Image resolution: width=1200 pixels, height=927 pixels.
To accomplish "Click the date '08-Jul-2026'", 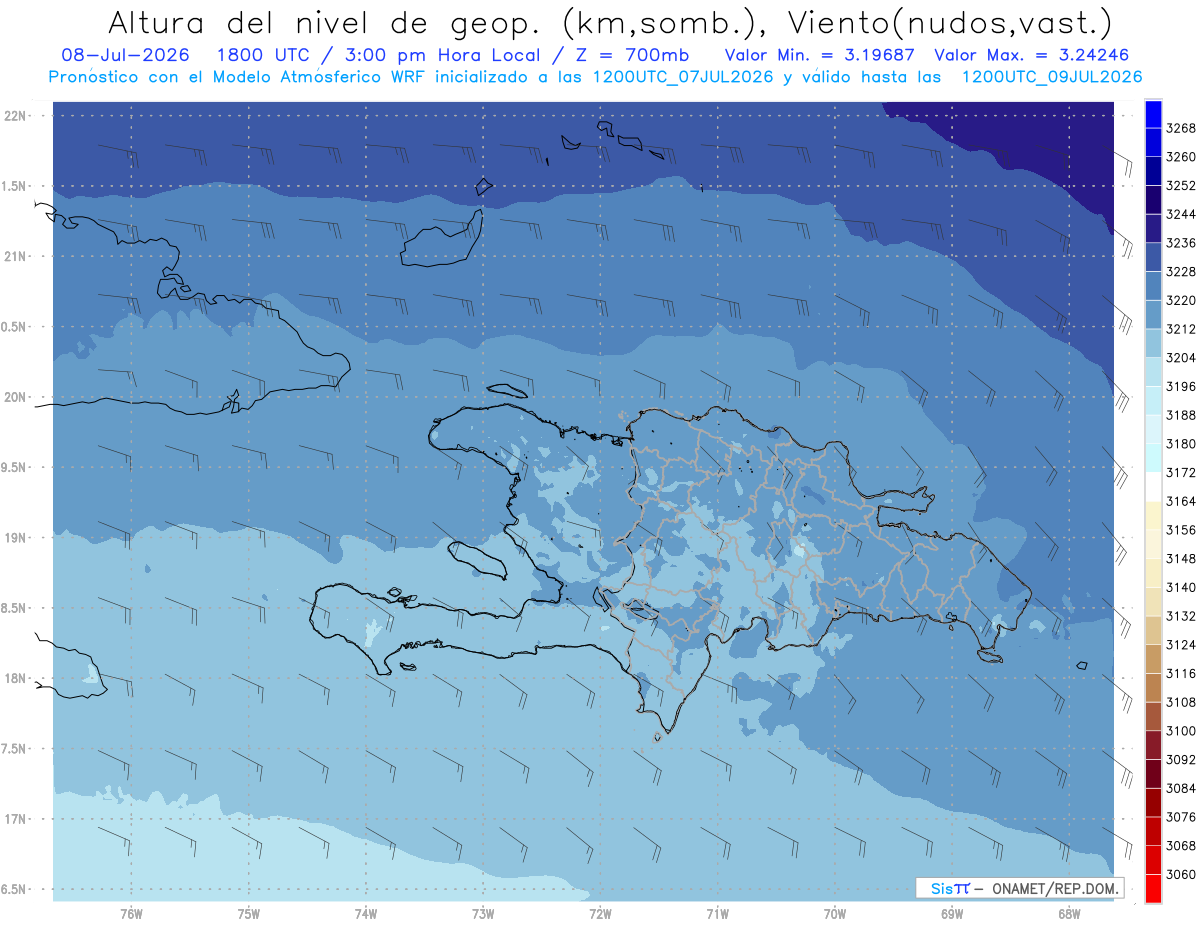I will (125, 55).
